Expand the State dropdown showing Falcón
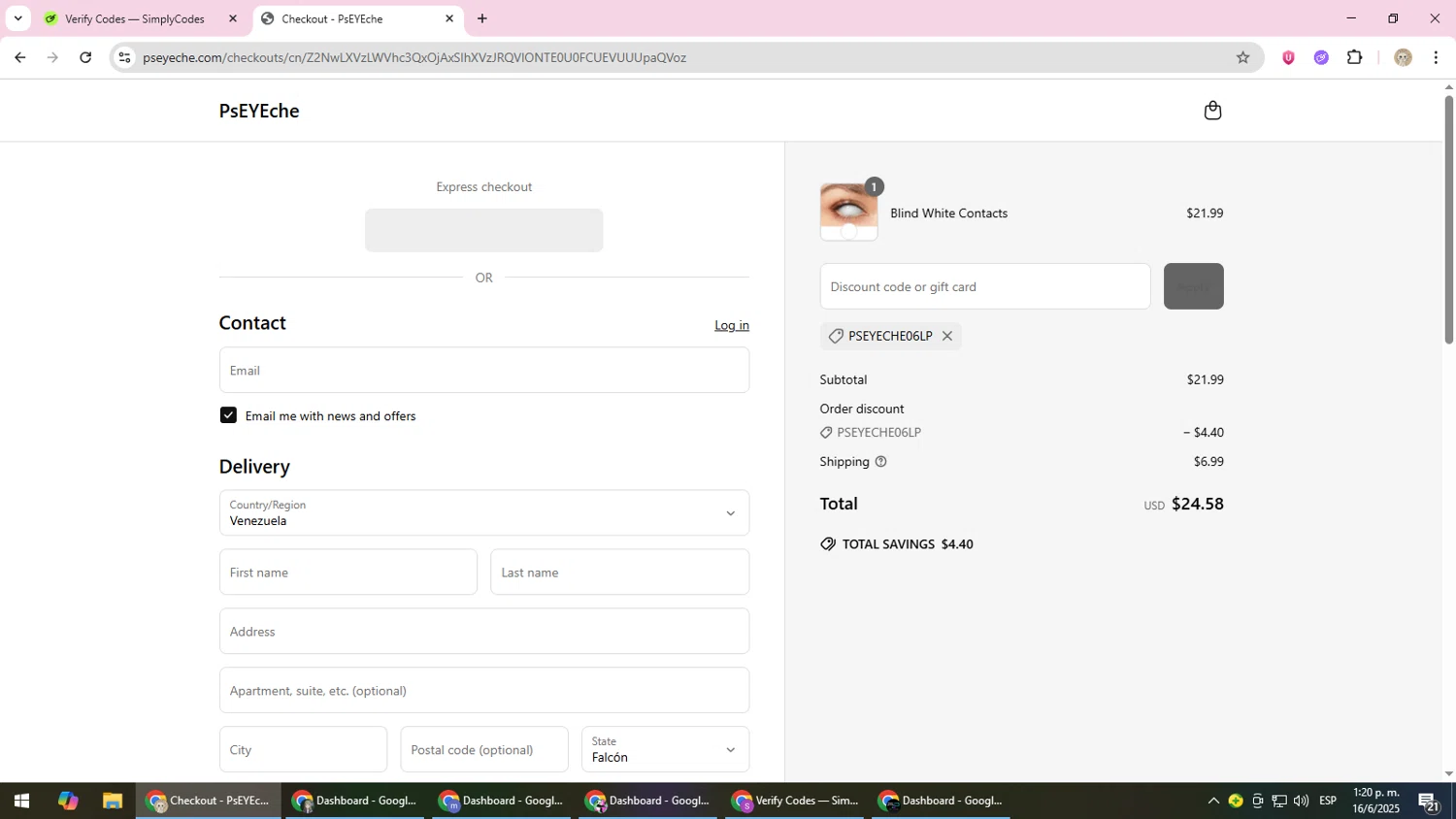Image resolution: width=1456 pixels, height=819 pixels. 665,749
